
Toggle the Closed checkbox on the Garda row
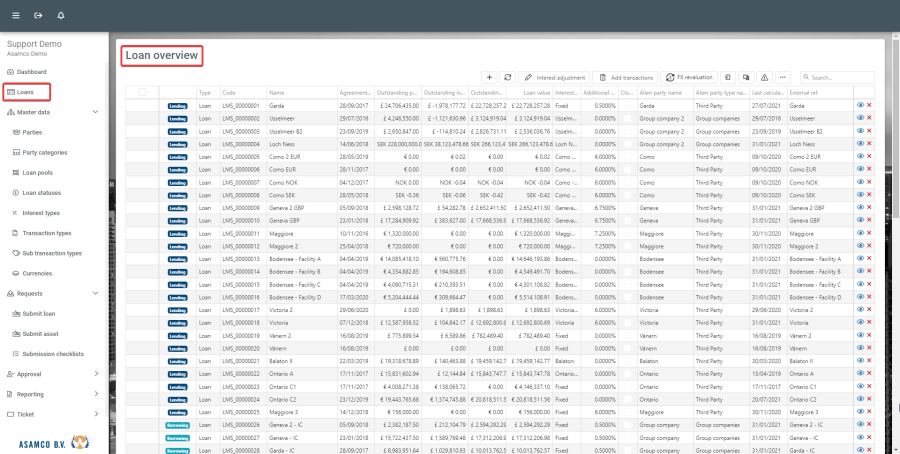(626, 105)
